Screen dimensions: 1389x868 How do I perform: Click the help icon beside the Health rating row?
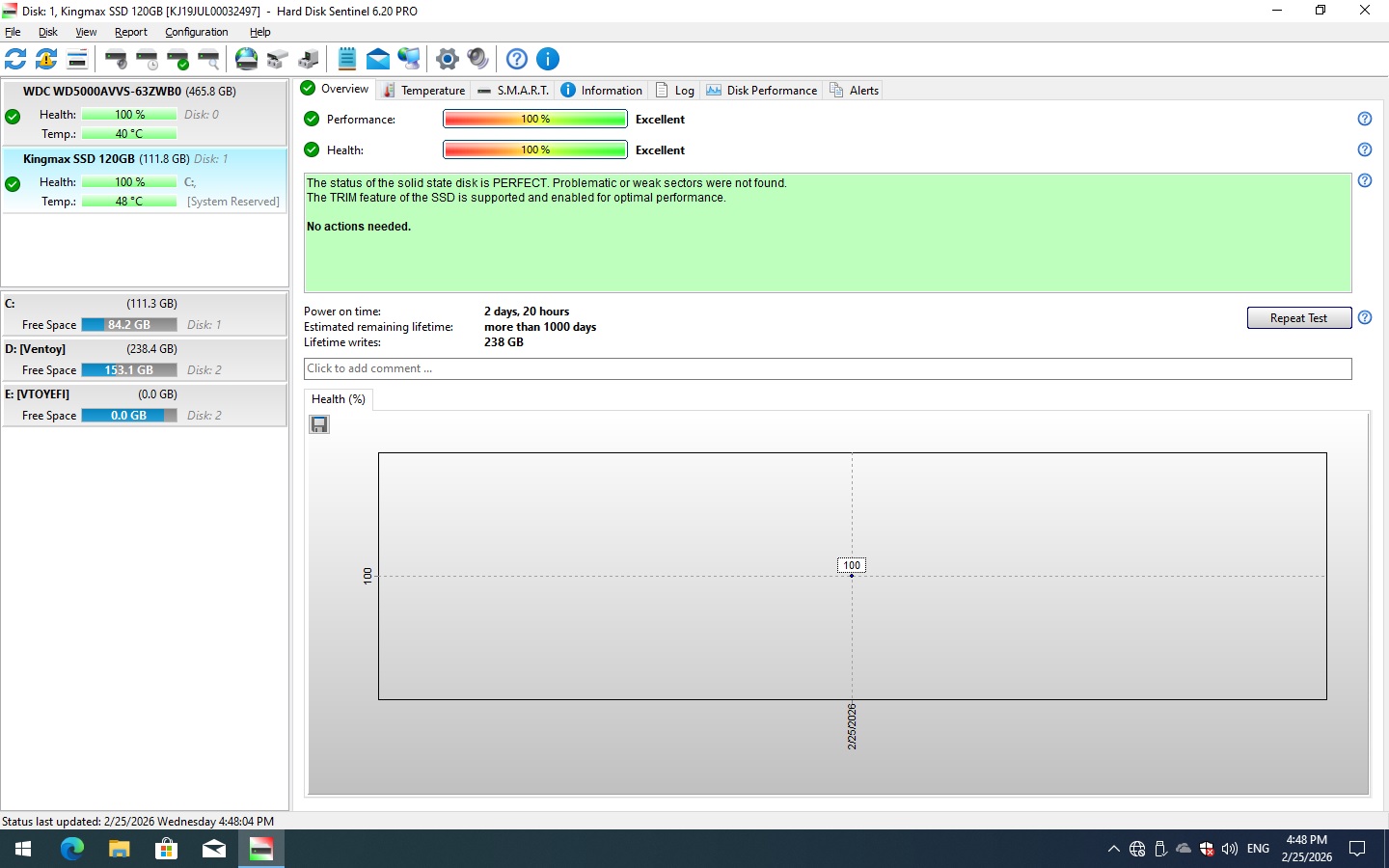[x=1365, y=149]
